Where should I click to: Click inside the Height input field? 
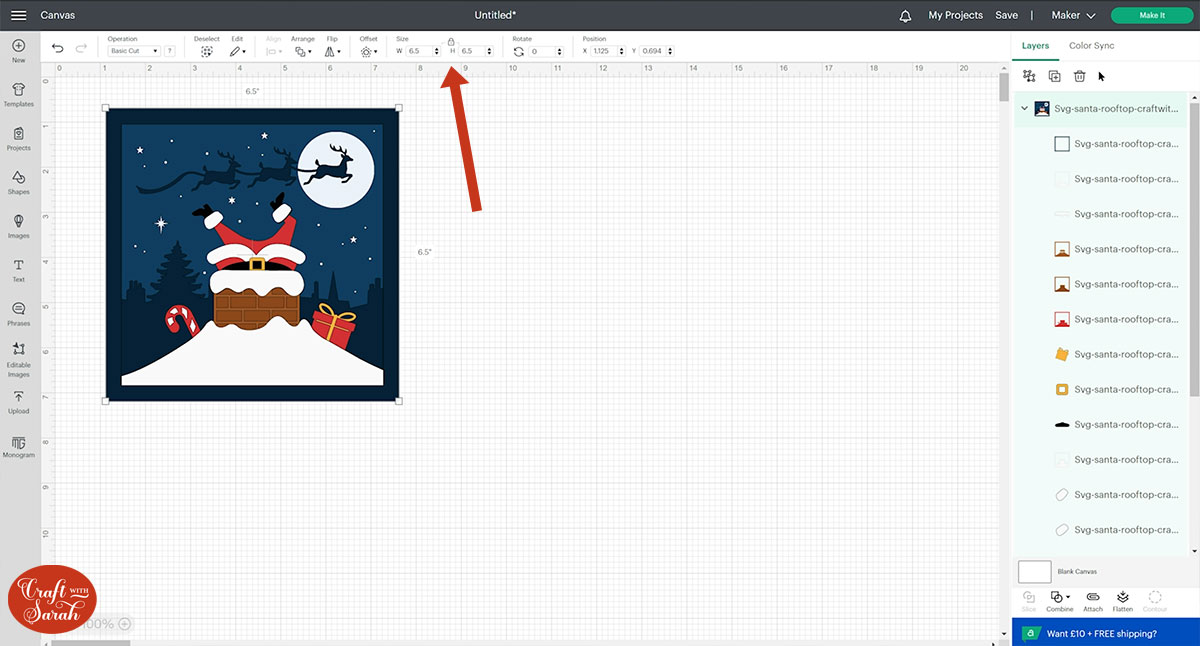(x=471, y=51)
